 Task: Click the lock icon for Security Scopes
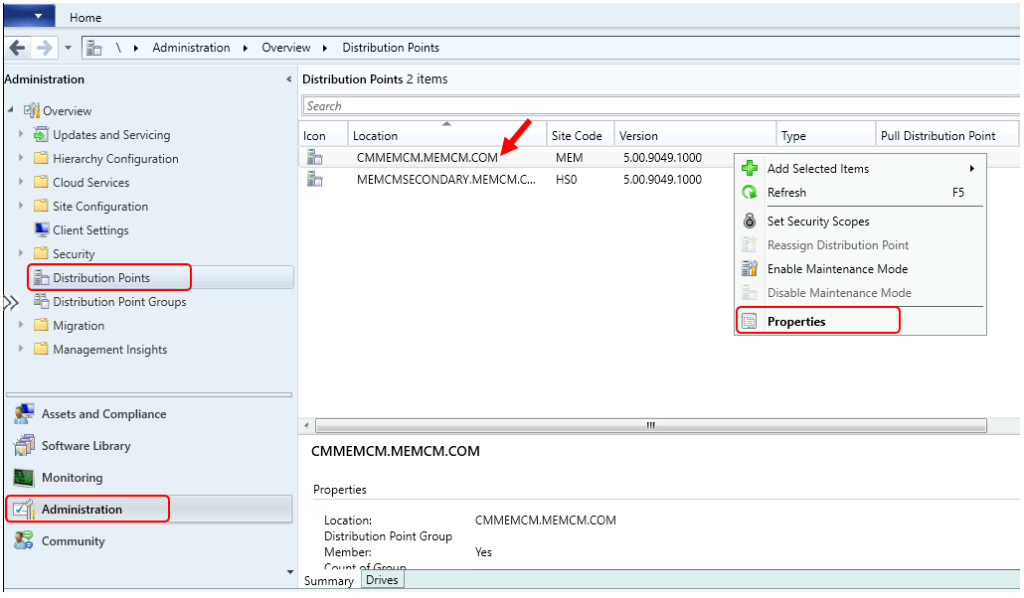click(750, 221)
